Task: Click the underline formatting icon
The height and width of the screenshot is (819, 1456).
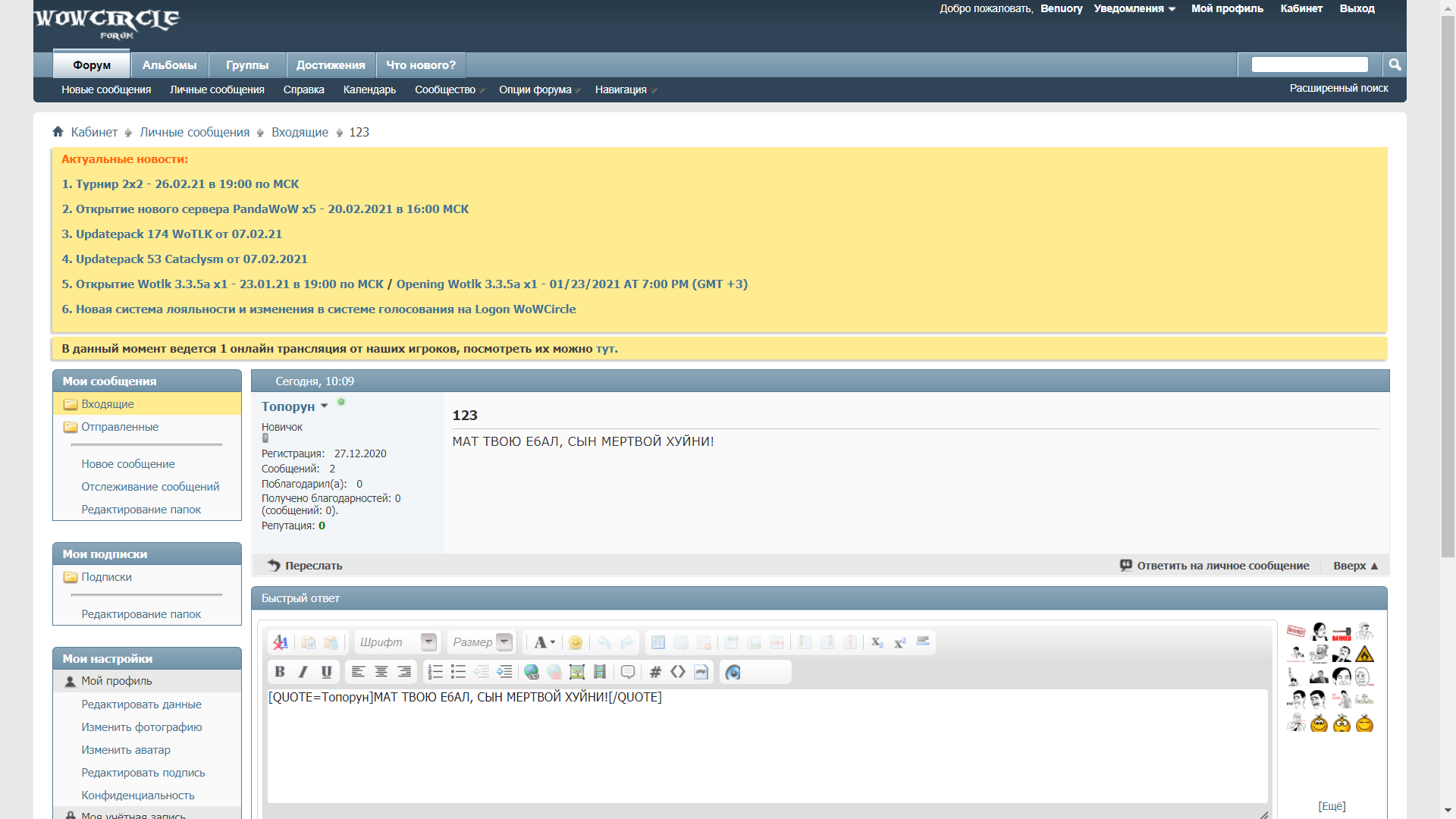Action: point(327,672)
